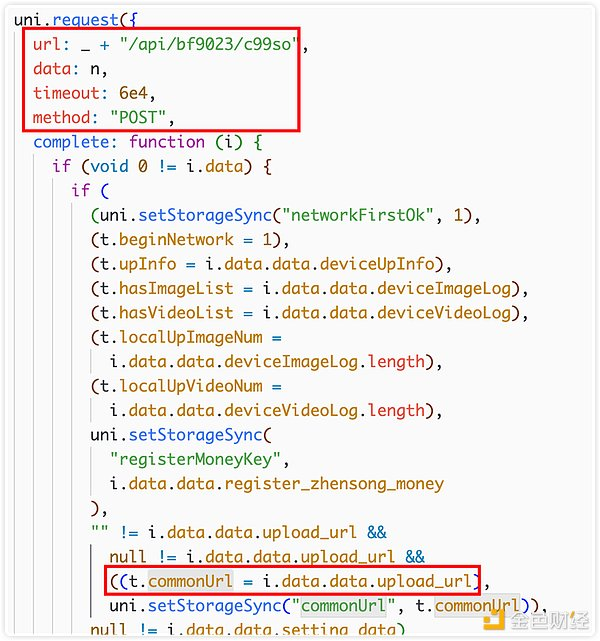Click the setting_data line at the bottom
Viewport: 600px width, 641px height.
247,630
